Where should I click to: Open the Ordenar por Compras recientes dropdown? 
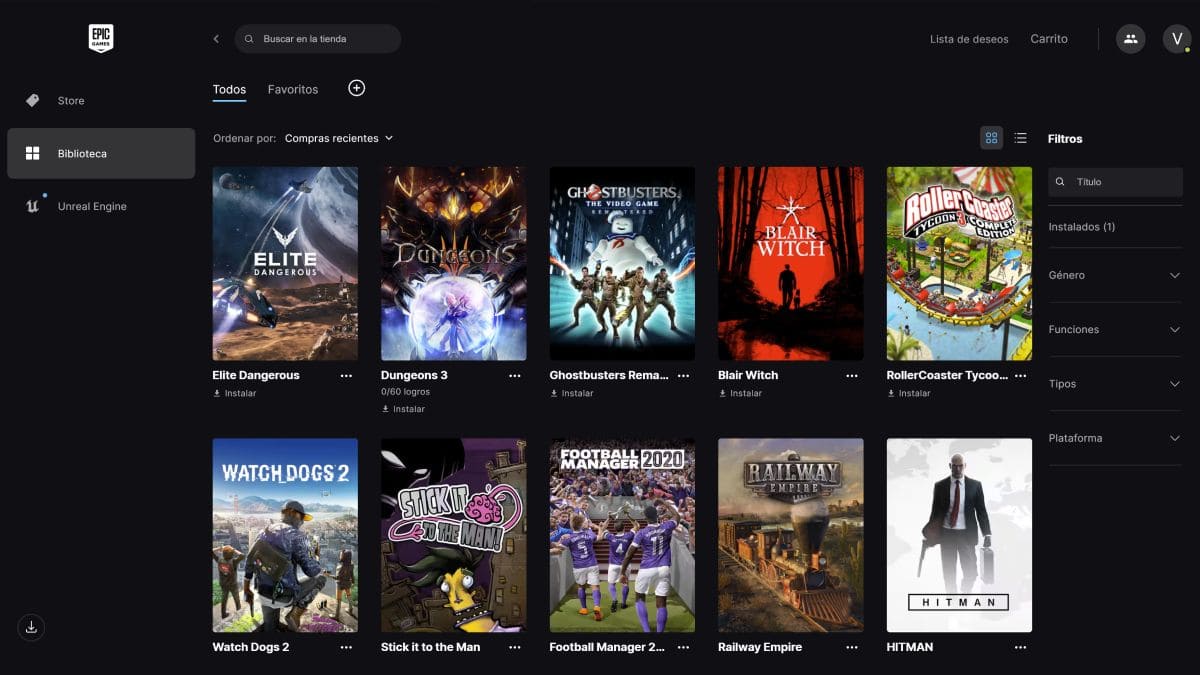[339, 138]
